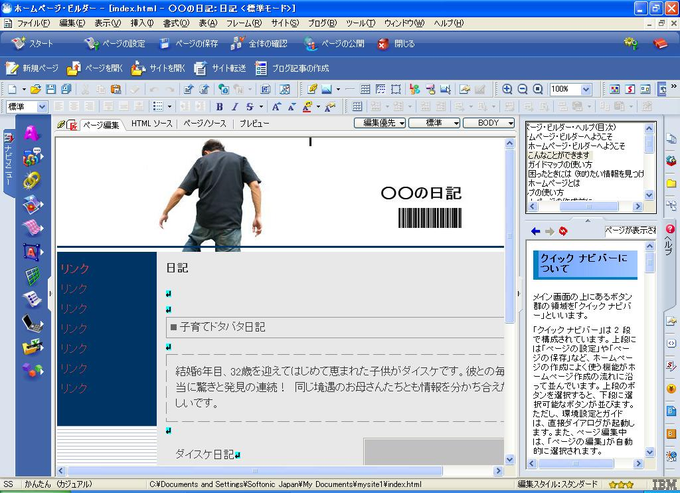Screen dimensions: 680x493
Task: Click the red refresh icon in help pane
Action: (x=563, y=232)
